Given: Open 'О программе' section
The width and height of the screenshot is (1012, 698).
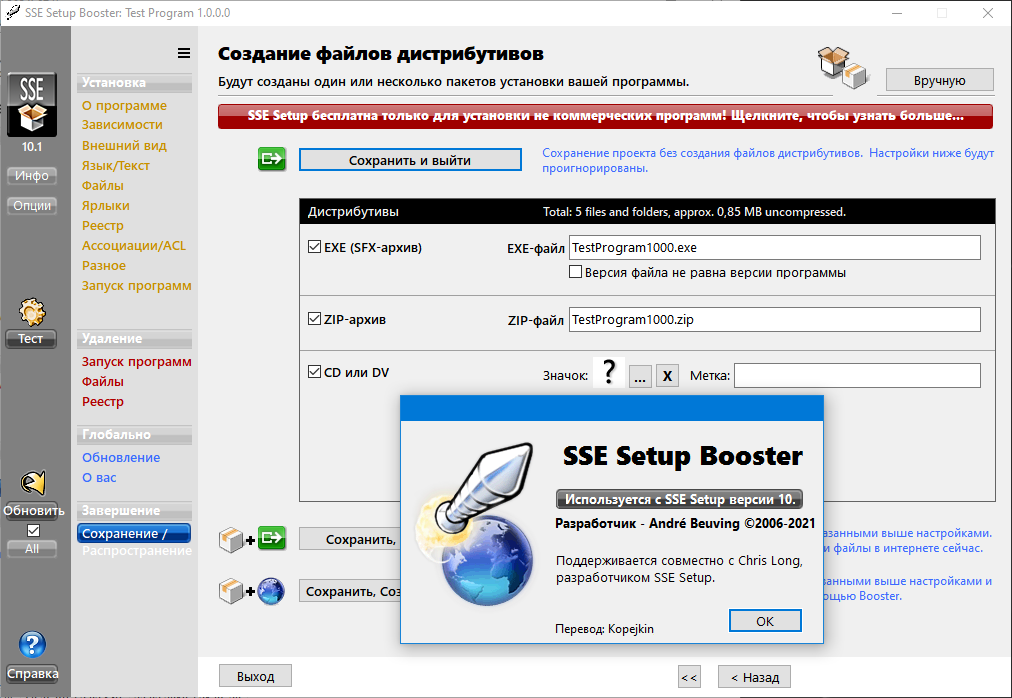Looking at the screenshot, I should (124, 105).
